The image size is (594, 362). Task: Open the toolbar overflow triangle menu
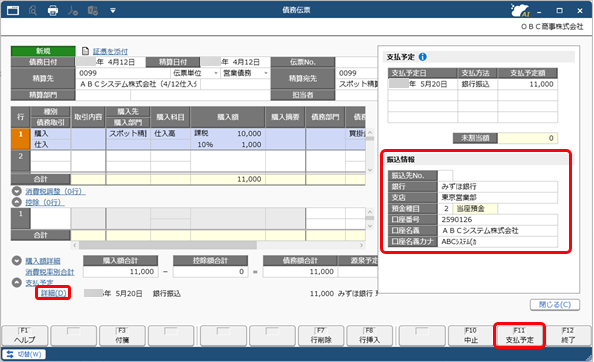click(113, 11)
